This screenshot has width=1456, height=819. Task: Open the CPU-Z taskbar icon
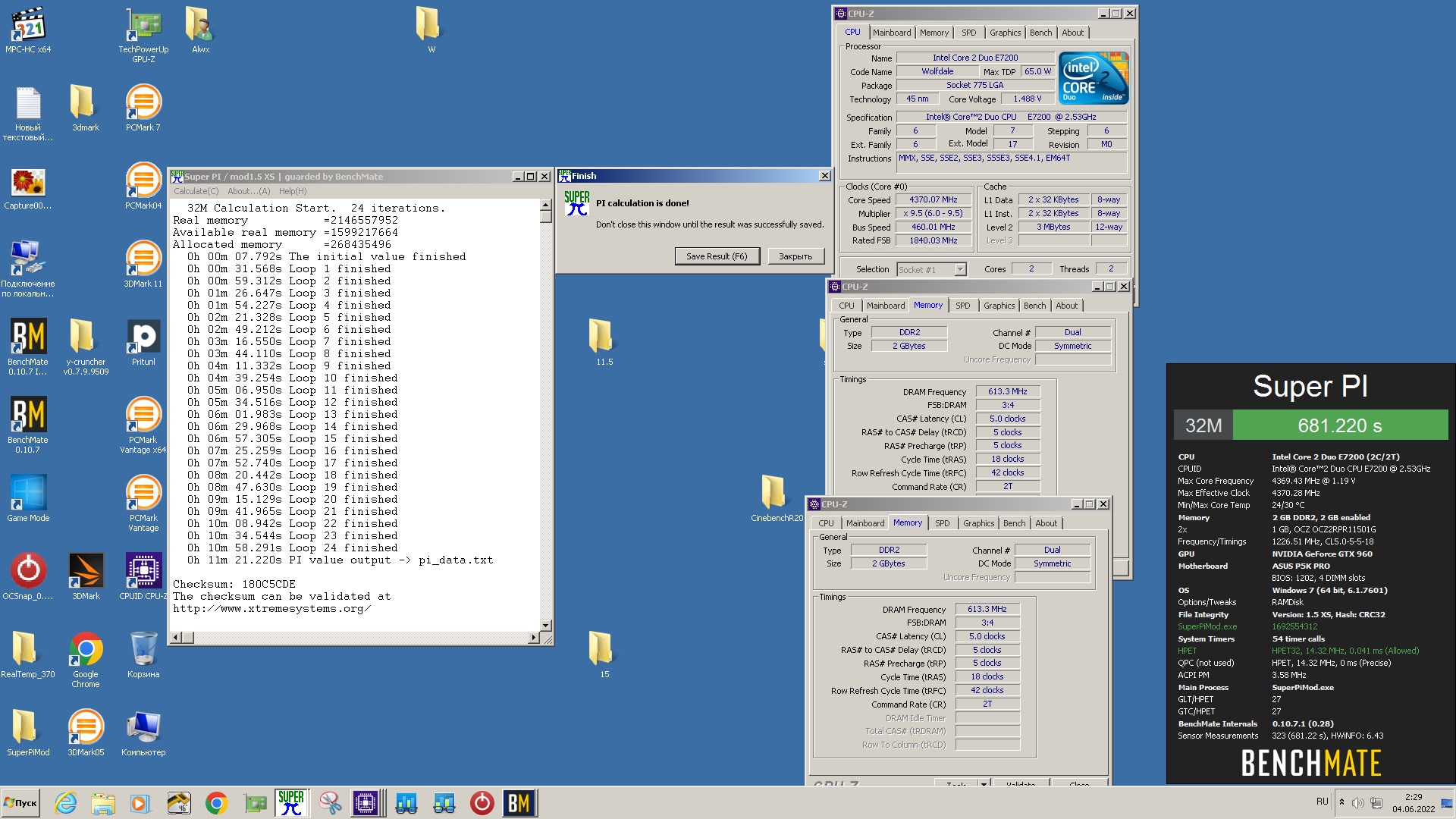(x=366, y=803)
